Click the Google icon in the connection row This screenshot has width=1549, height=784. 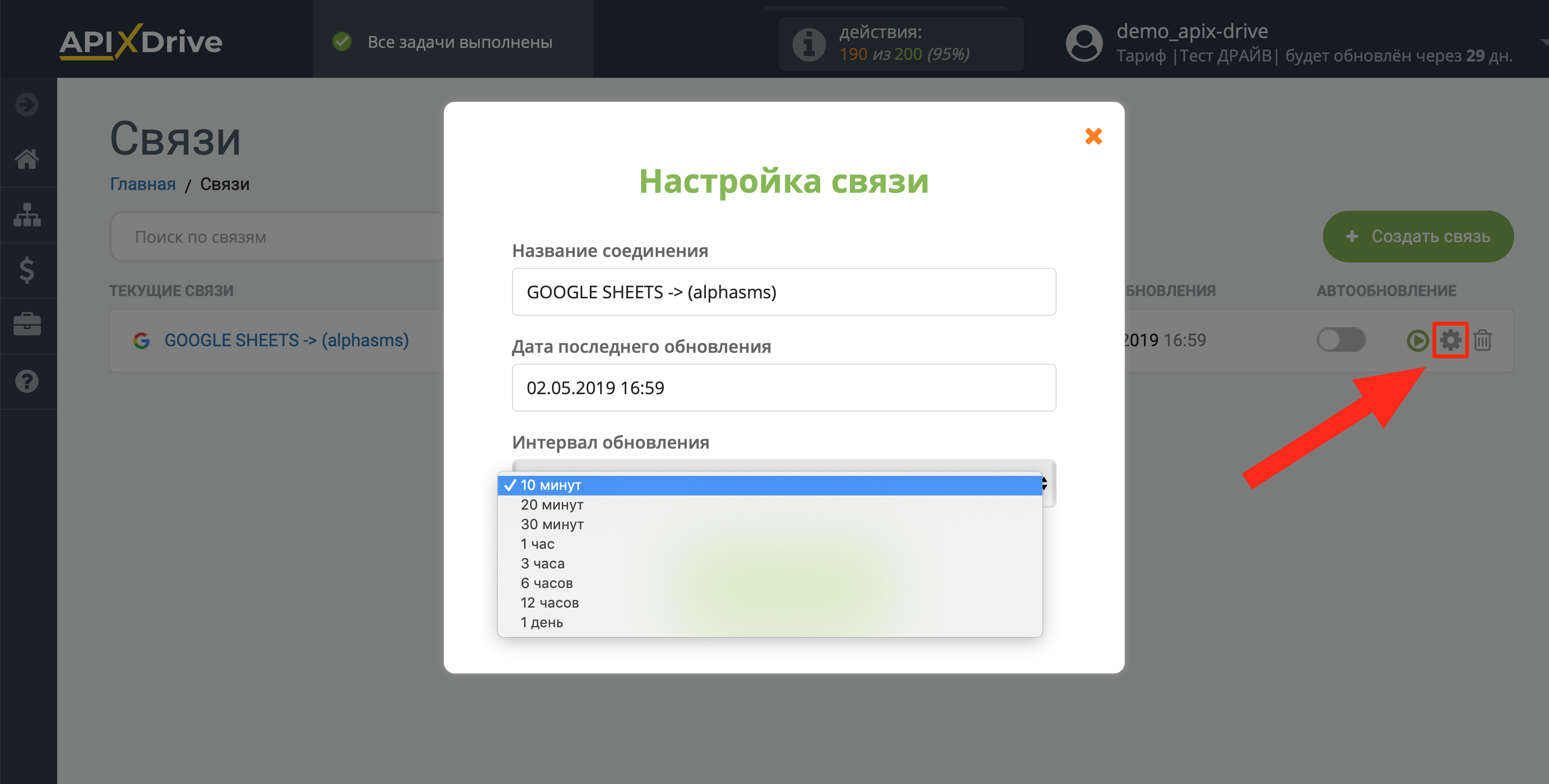coord(141,341)
